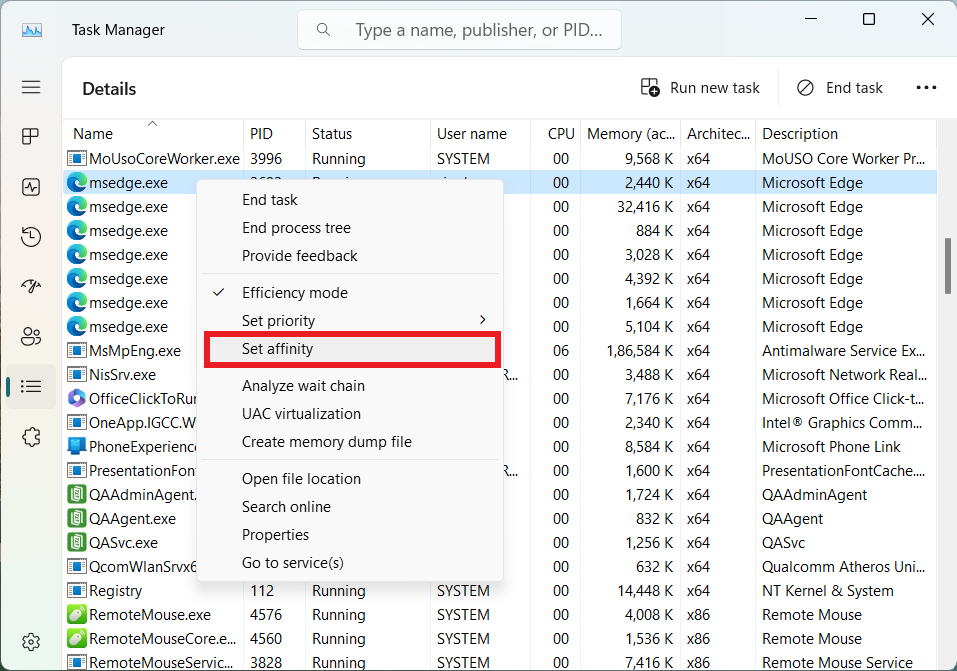The height and width of the screenshot is (671, 957).
Task: Click the Task Manager app icon in the title bar
Action: point(32,30)
